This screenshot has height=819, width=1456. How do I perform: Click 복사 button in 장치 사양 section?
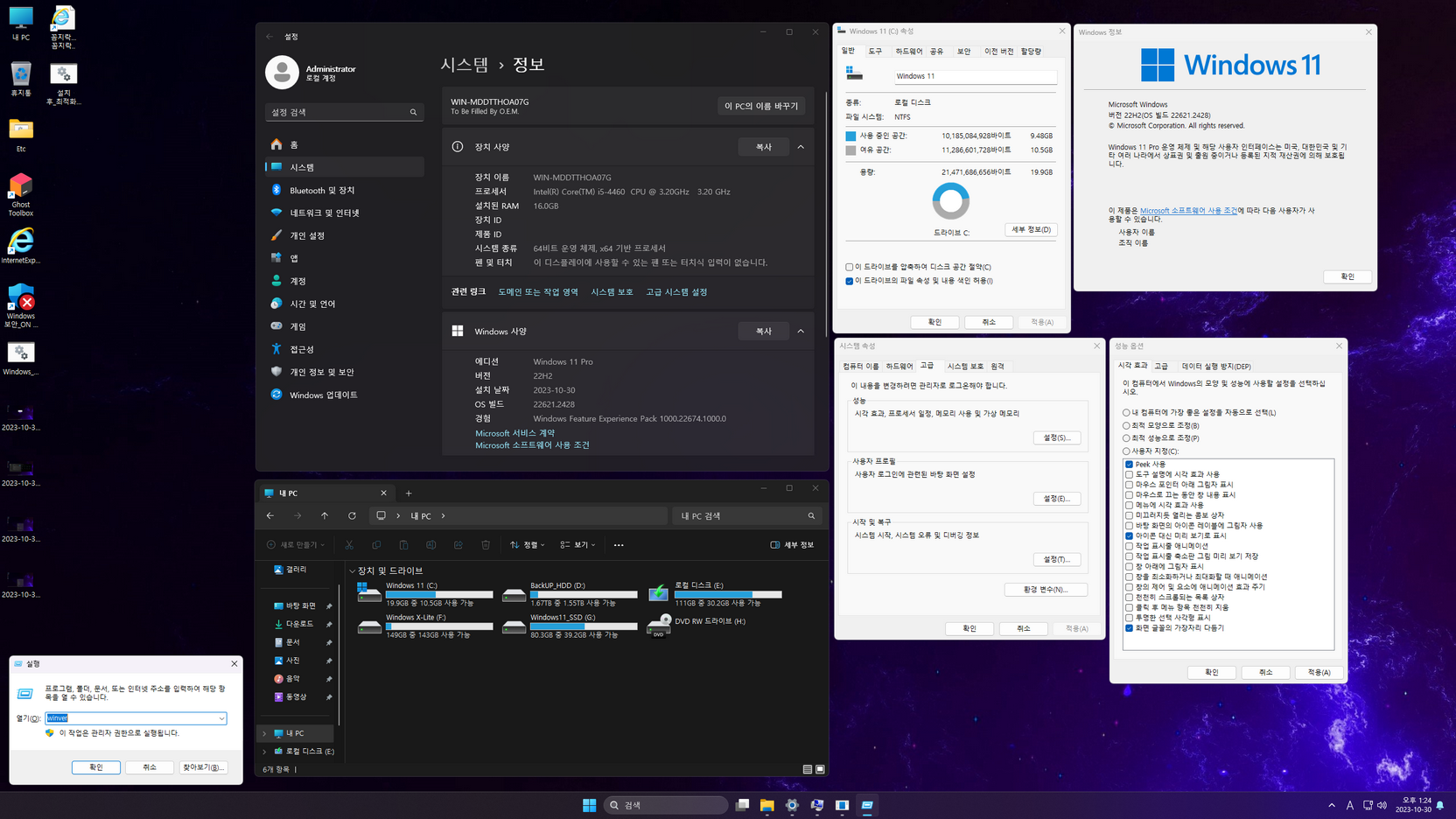[764, 147]
